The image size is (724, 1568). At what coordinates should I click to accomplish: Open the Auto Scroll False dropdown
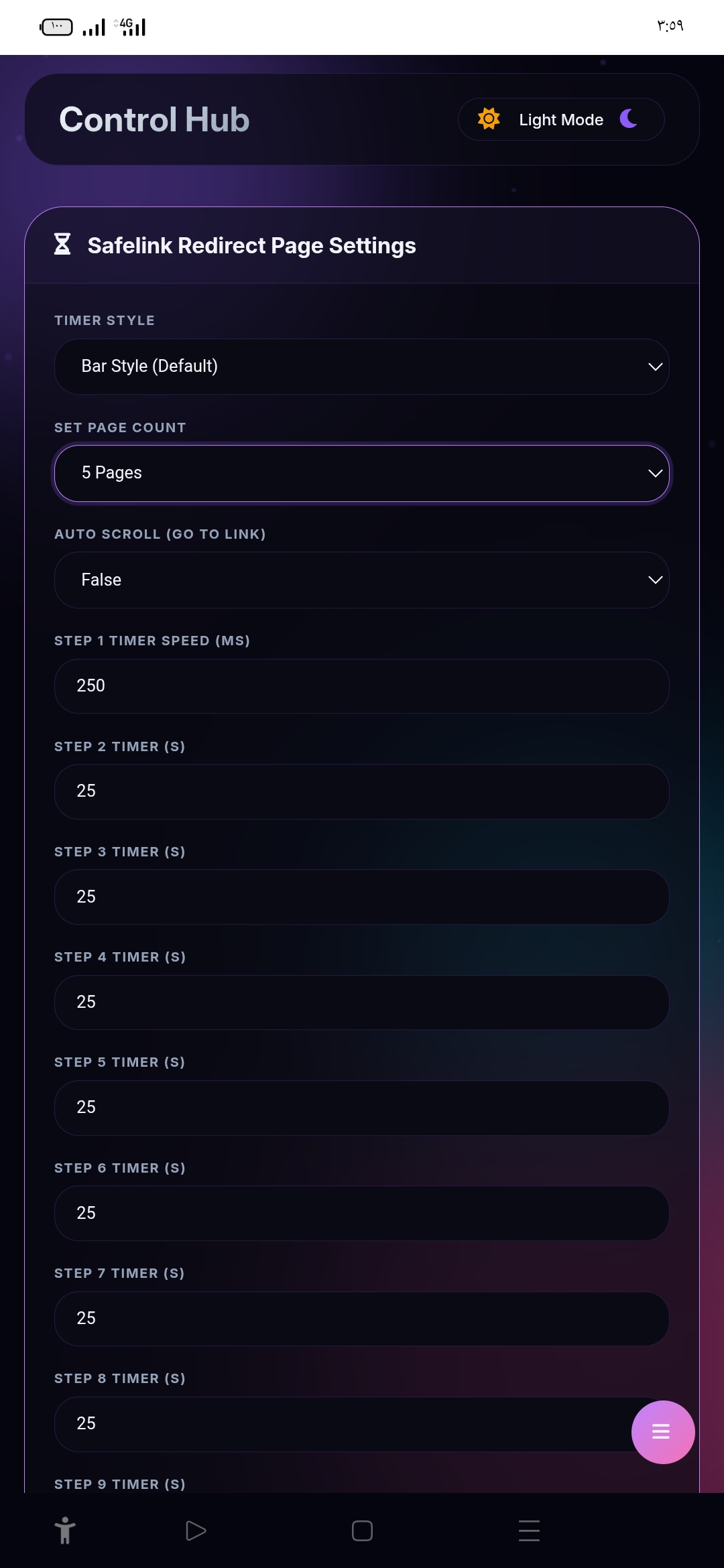(362, 580)
